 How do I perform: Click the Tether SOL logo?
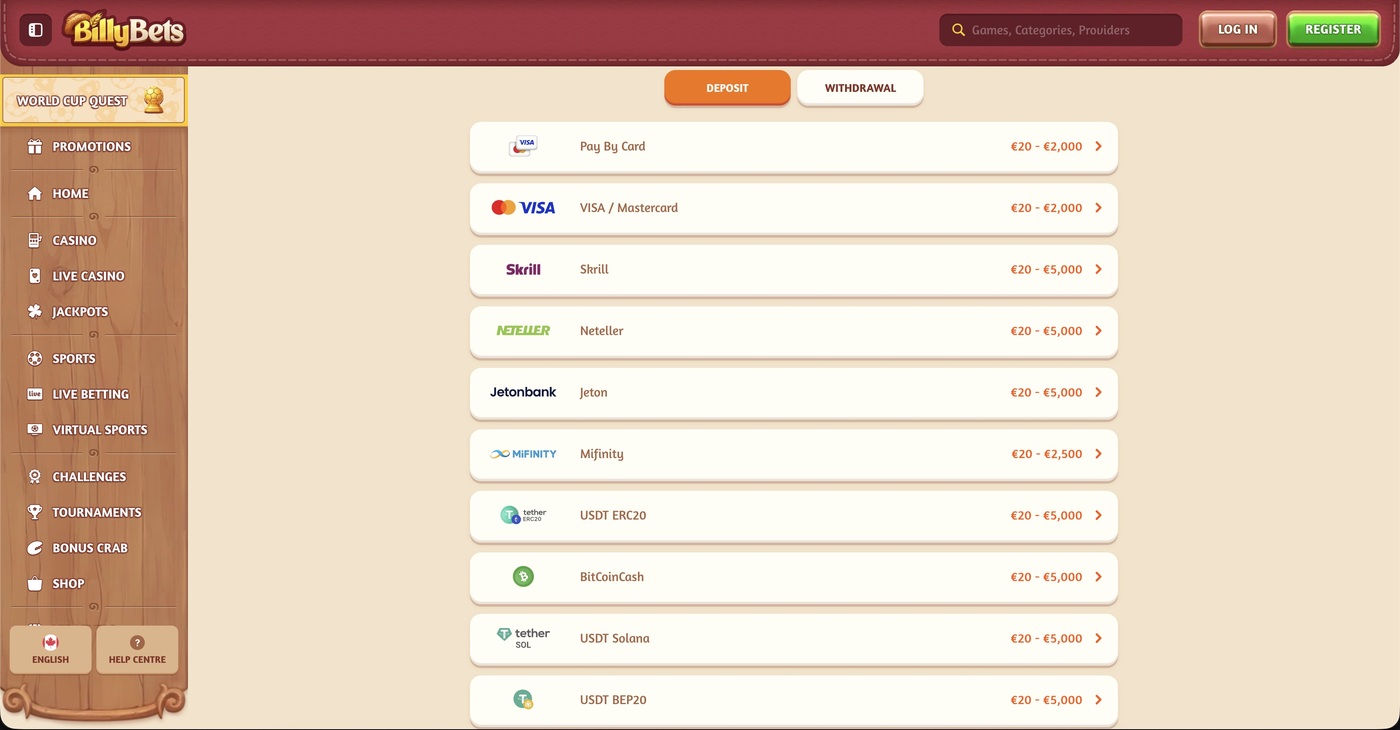coord(523,638)
